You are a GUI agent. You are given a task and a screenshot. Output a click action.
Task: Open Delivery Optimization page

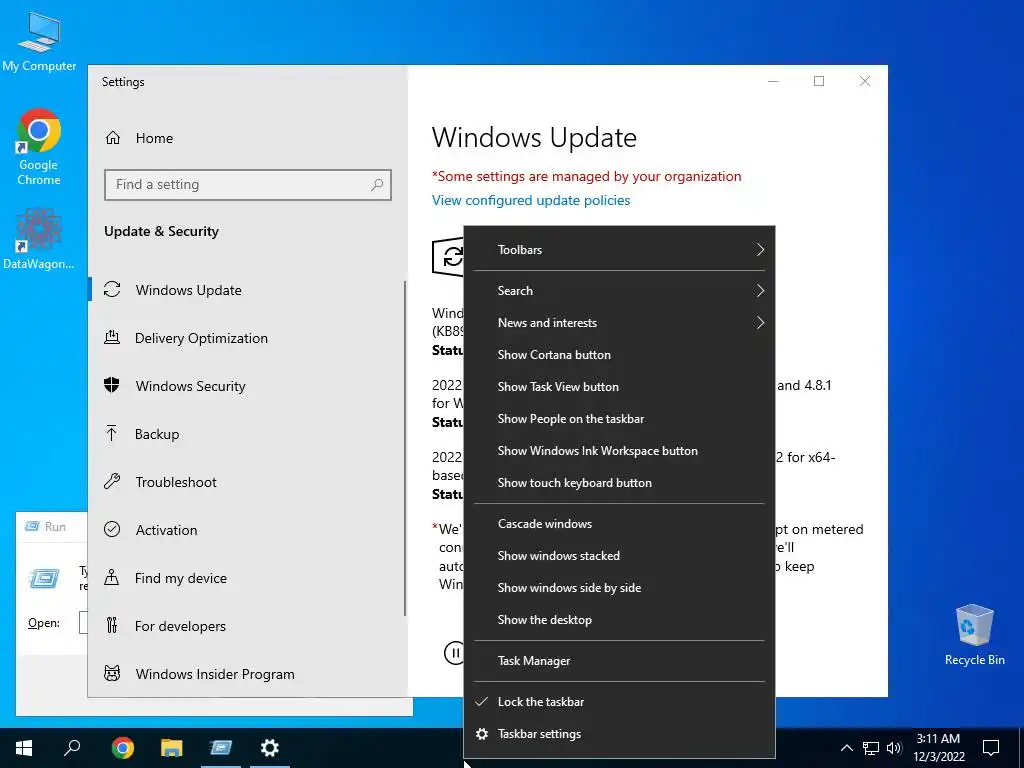[201, 338]
